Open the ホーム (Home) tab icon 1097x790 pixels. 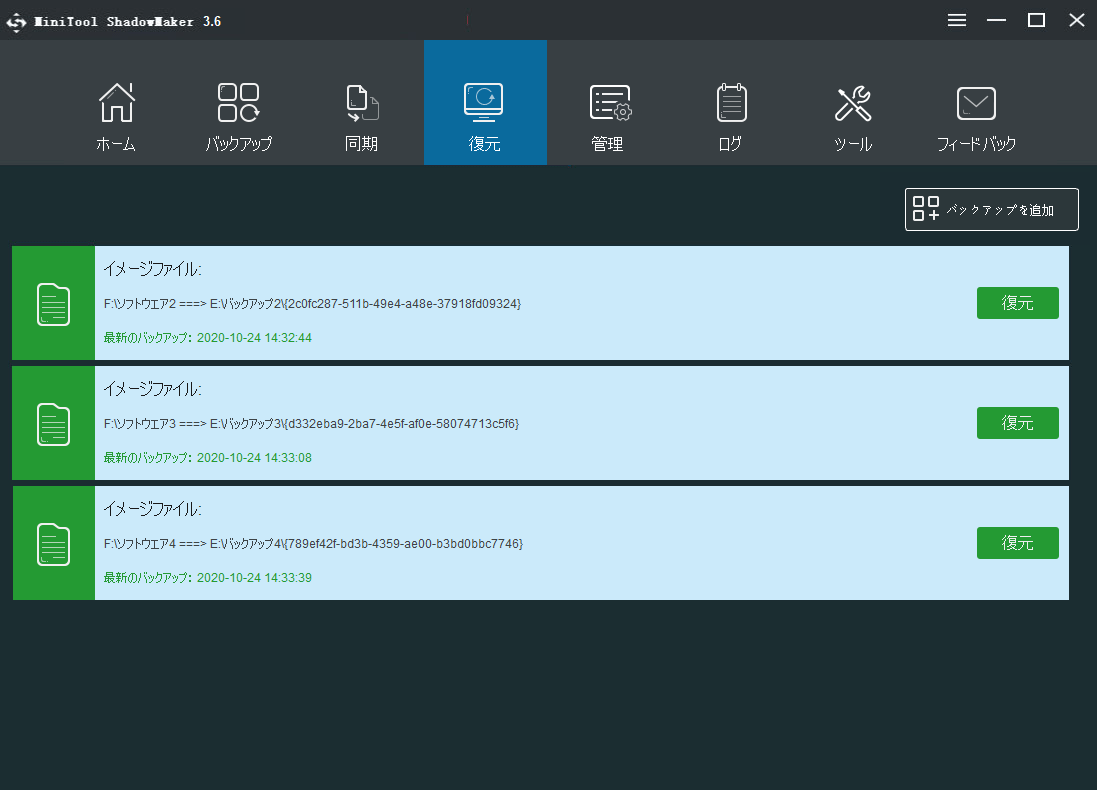pyautogui.click(x=116, y=103)
